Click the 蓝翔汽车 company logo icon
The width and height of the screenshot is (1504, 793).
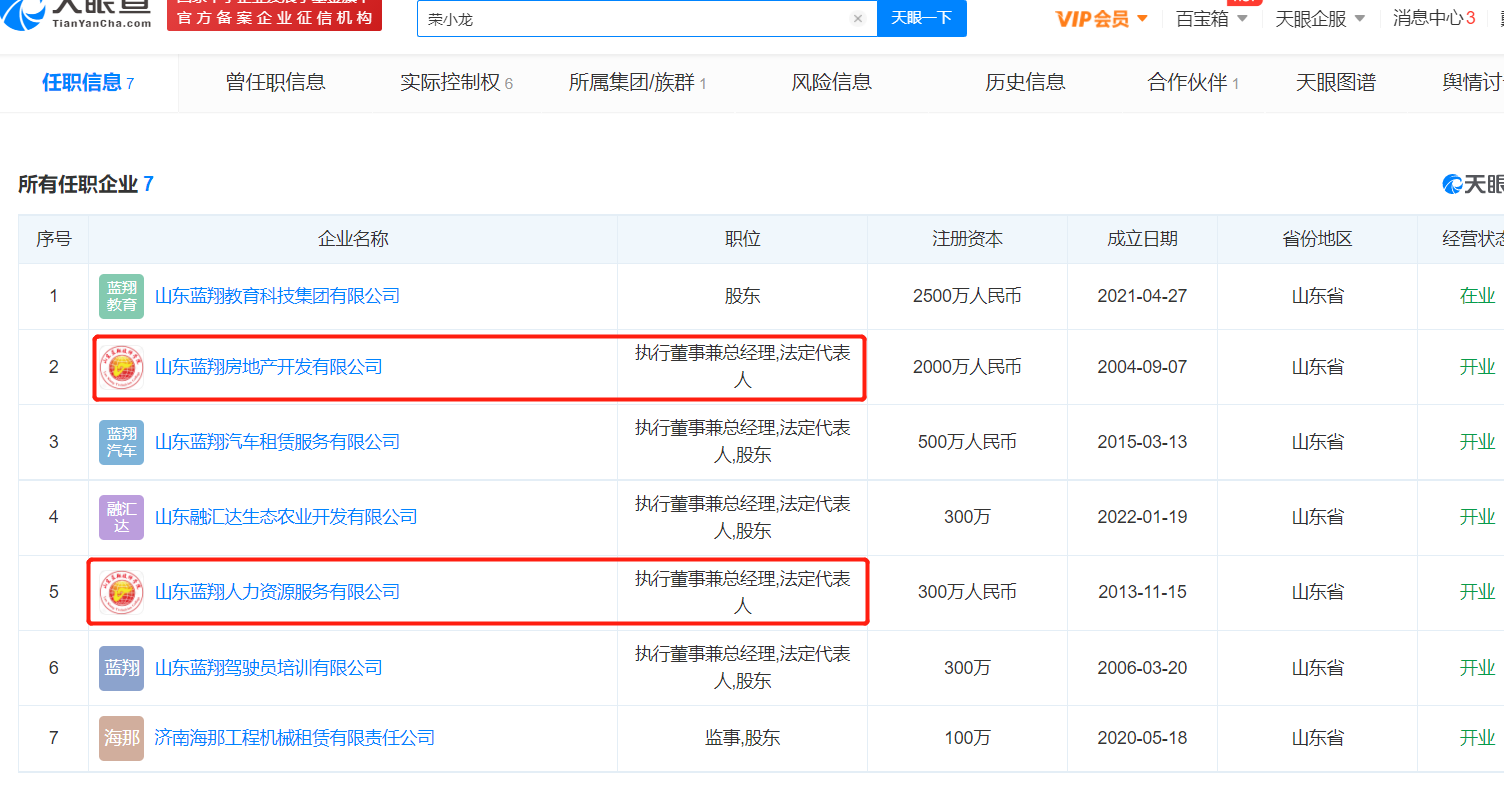(x=121, y=442)
